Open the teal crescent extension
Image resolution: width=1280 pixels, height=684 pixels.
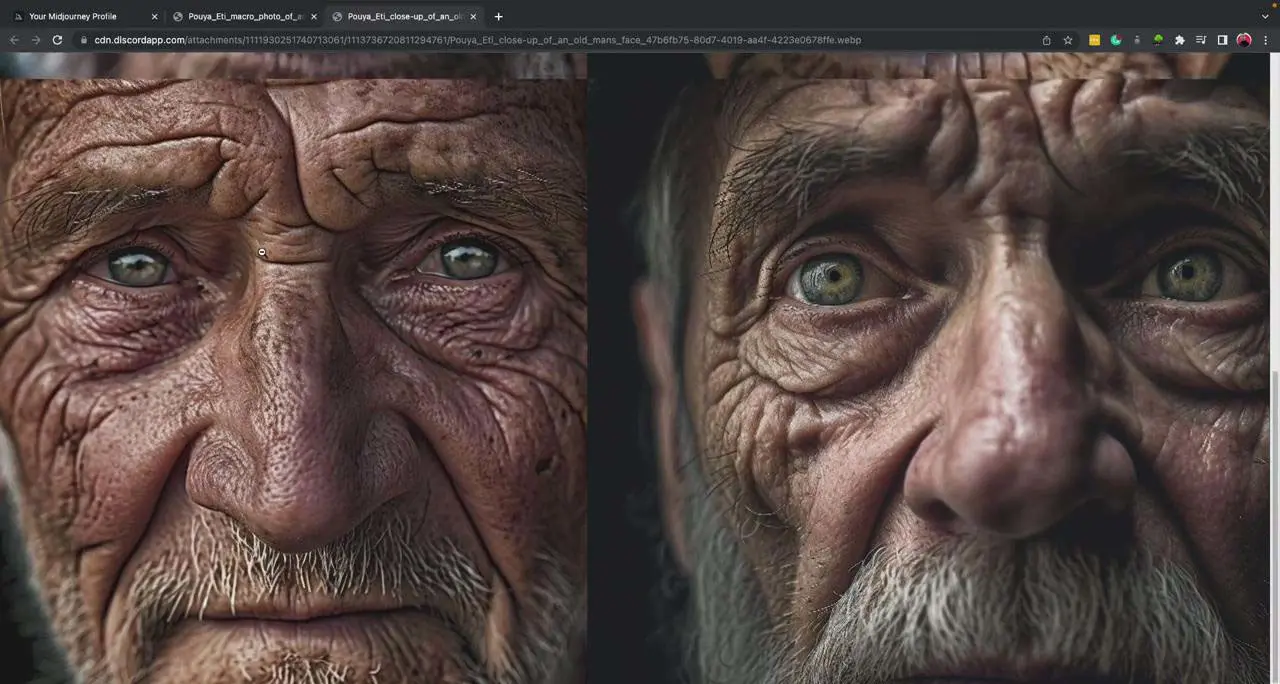coord(1115,40)
